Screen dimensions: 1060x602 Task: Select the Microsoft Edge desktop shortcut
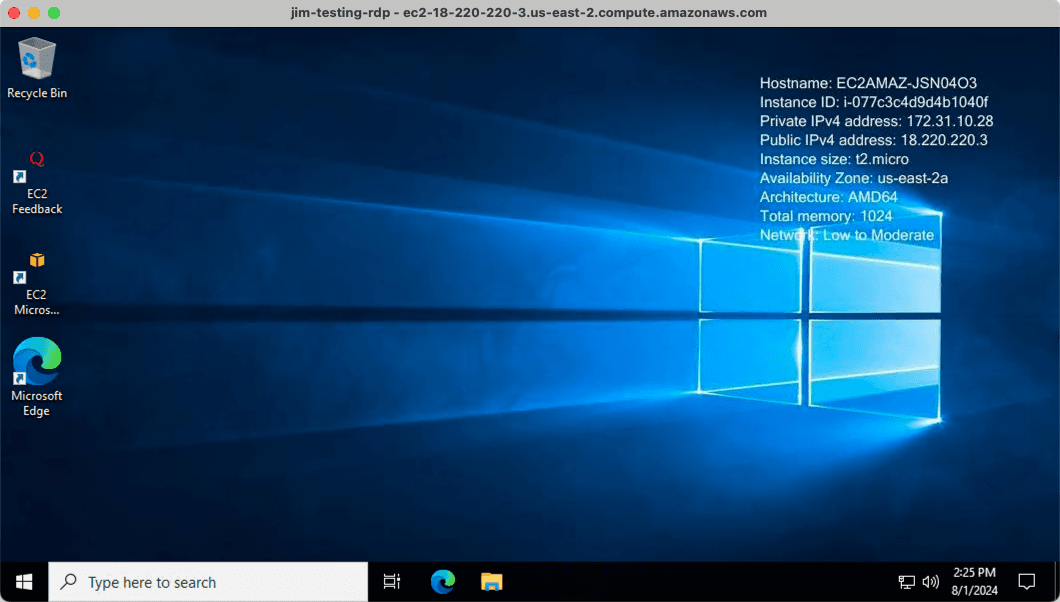point(37,377)
